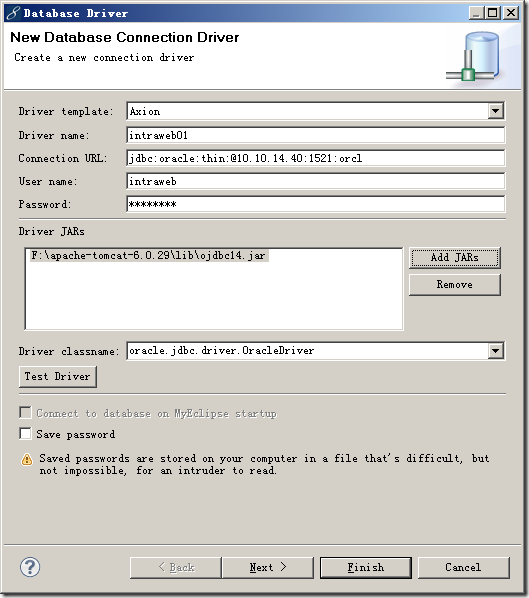Click the Next button
This screenshot has width=529, height=598.
point(268,567)
